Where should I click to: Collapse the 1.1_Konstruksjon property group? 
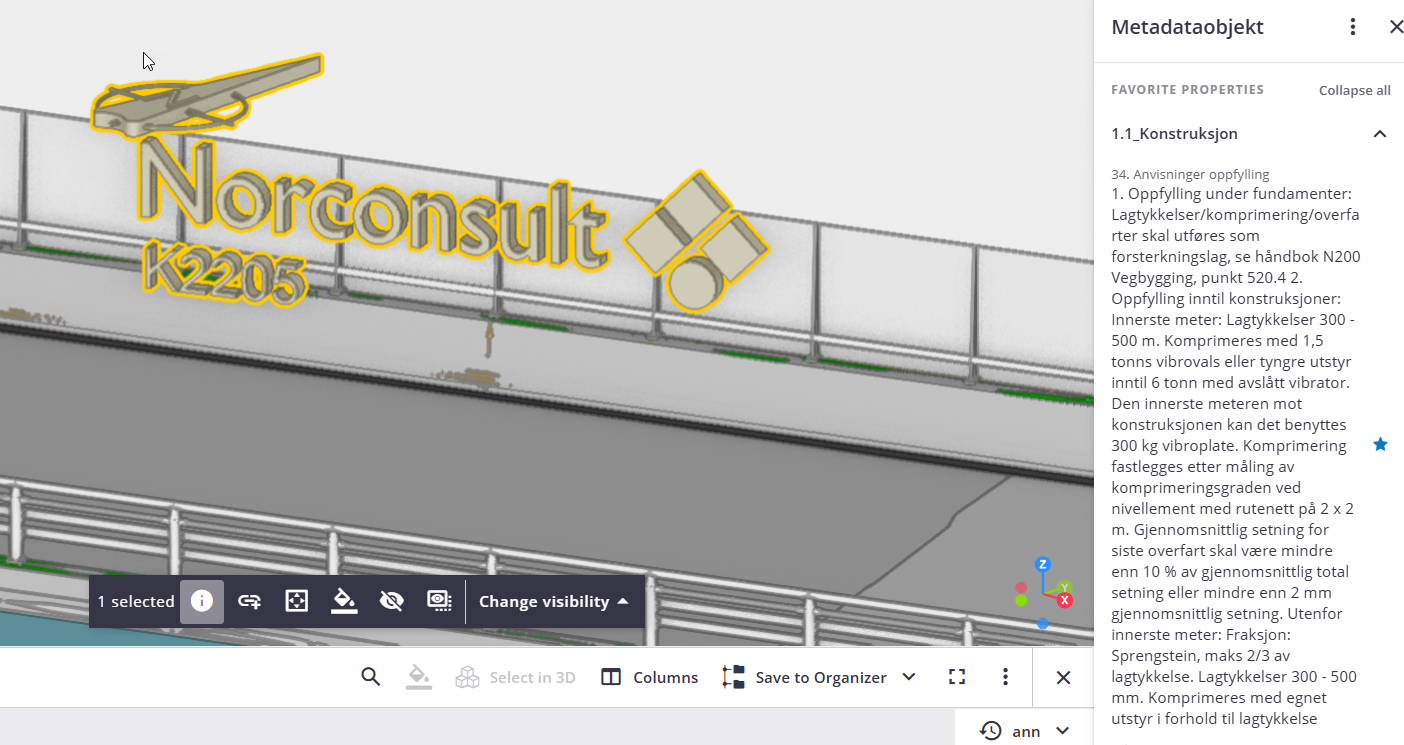coord(1380,134)
